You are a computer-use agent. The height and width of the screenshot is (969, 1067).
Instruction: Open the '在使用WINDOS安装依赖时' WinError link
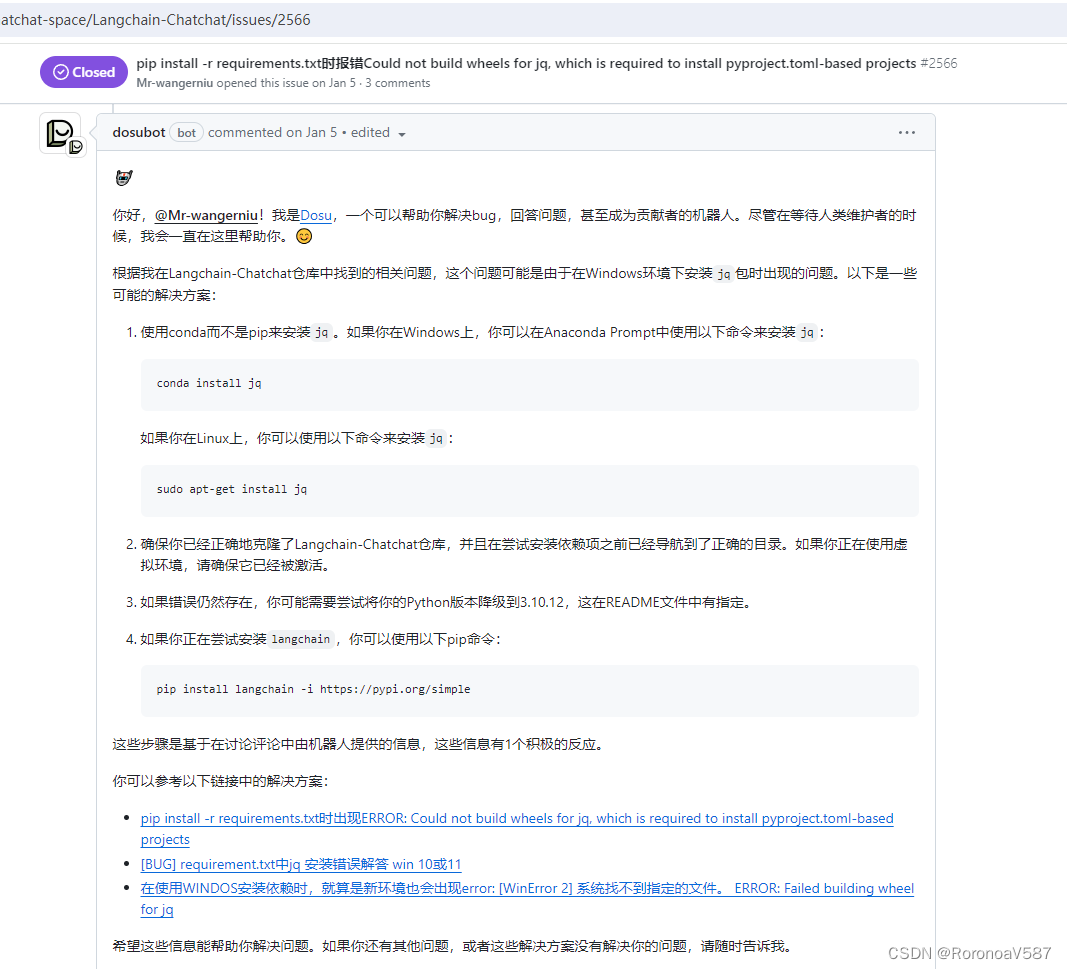click(x=527, y=899)
